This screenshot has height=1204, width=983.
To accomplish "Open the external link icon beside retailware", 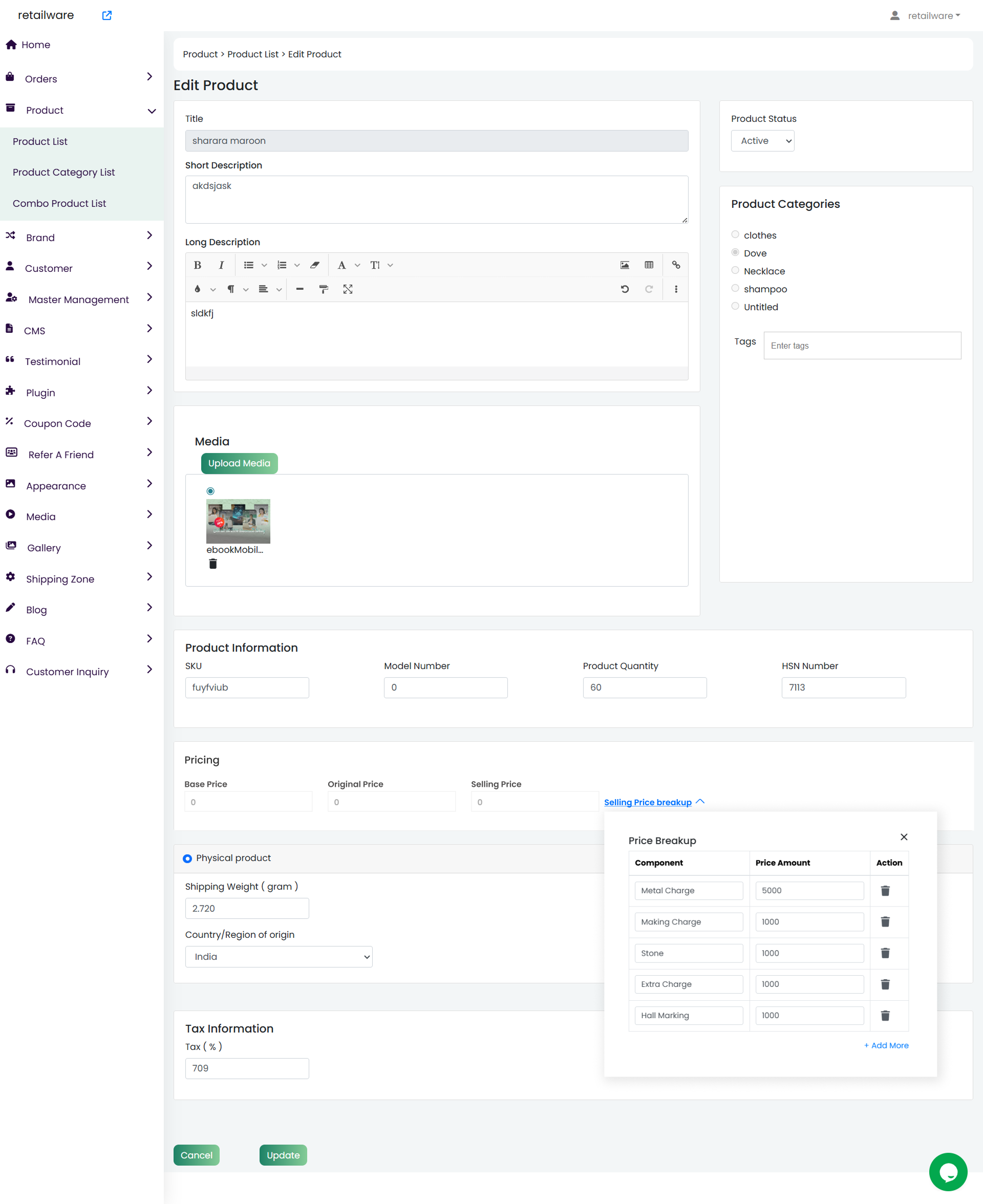I will coord(107,15).
